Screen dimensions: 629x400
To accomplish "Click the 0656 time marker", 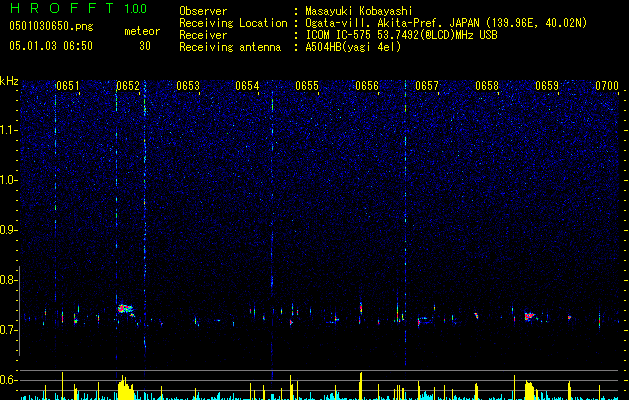I will click(367, 86).
